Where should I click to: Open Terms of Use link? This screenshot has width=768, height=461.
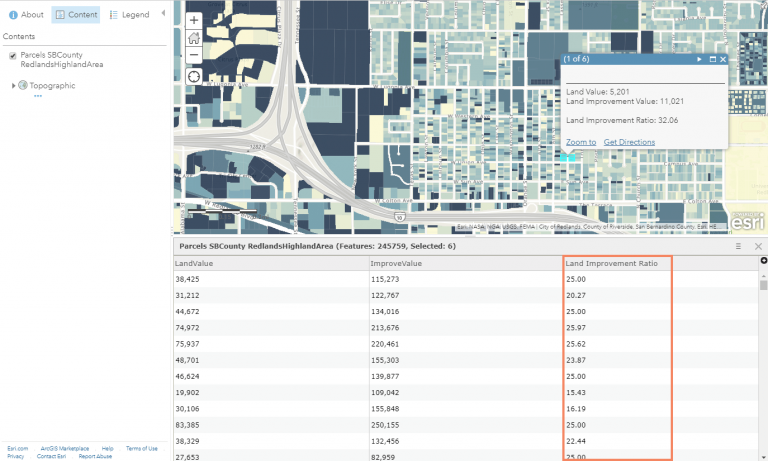(x=142, y=448)
